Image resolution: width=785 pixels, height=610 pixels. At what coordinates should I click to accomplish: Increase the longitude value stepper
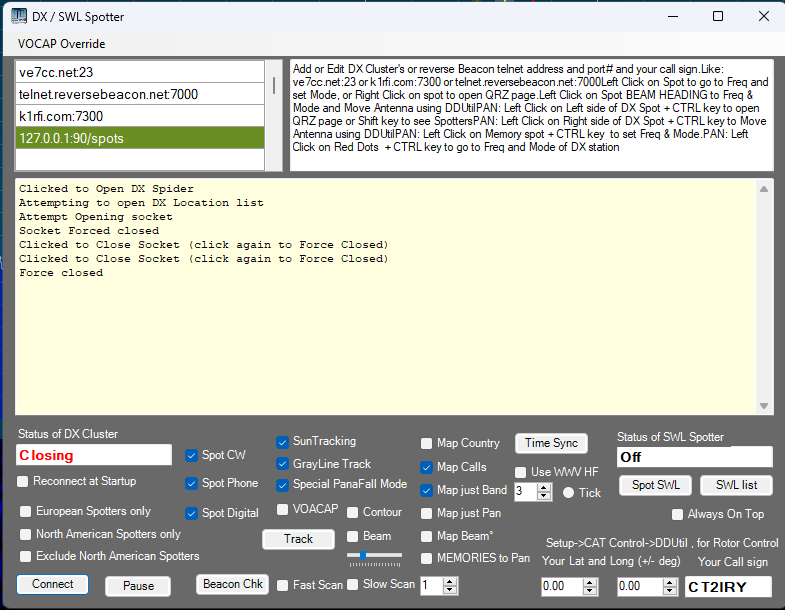click(670, 582)
